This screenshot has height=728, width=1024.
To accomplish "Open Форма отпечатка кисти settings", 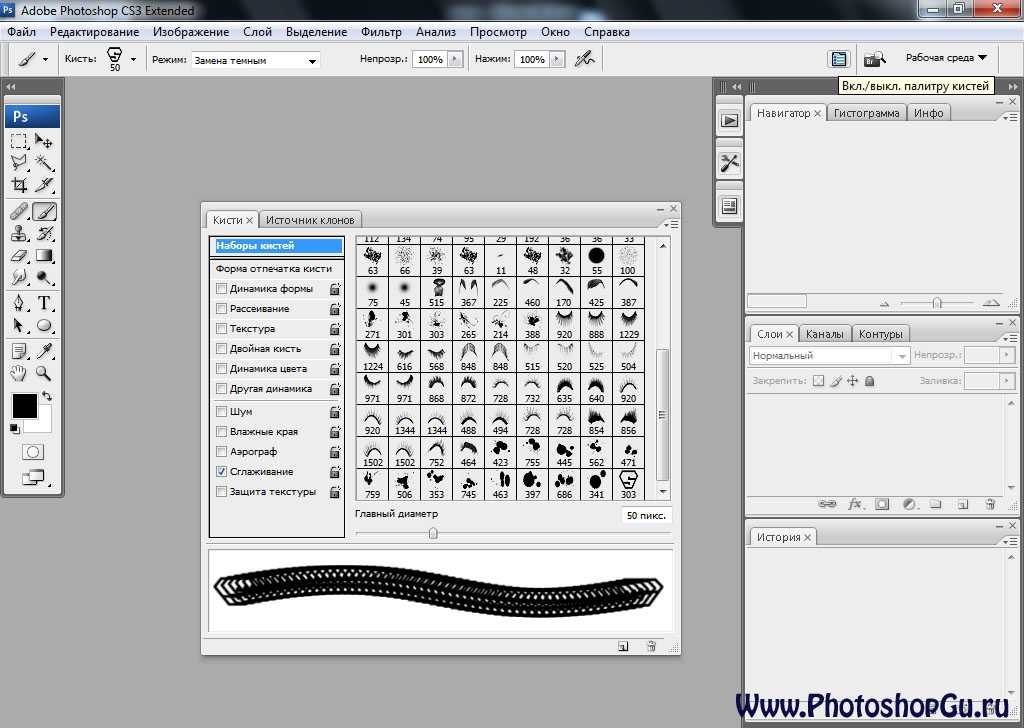I will [x=274, y=268].
